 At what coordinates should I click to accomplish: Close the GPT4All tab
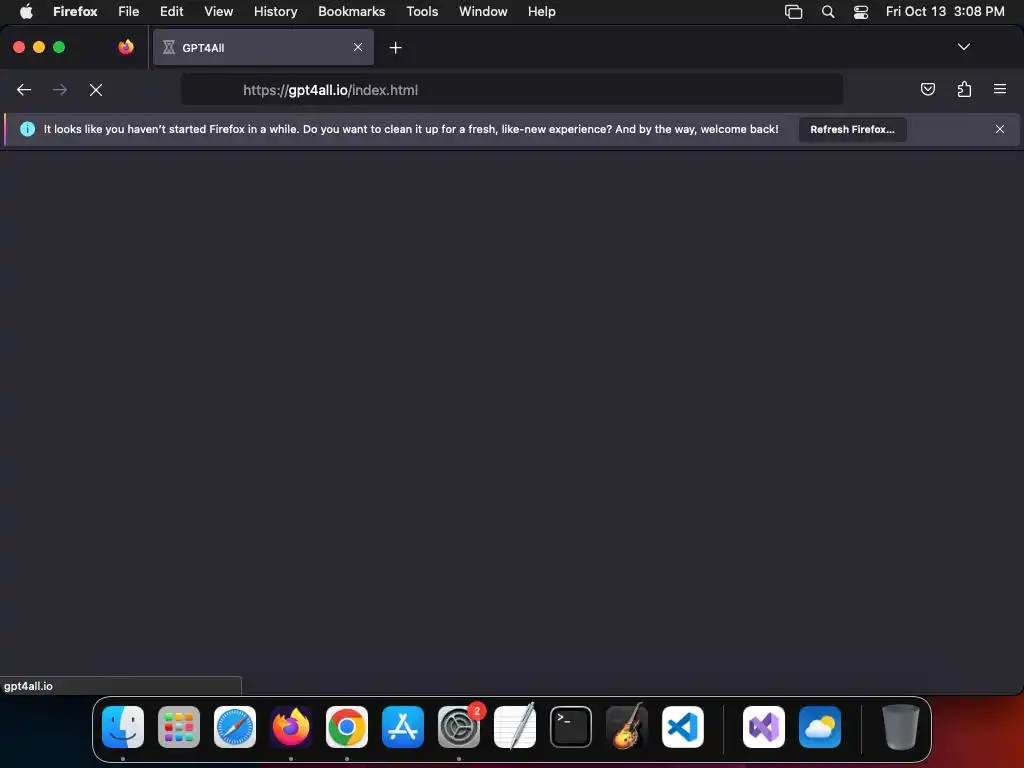tap(358, 47)
